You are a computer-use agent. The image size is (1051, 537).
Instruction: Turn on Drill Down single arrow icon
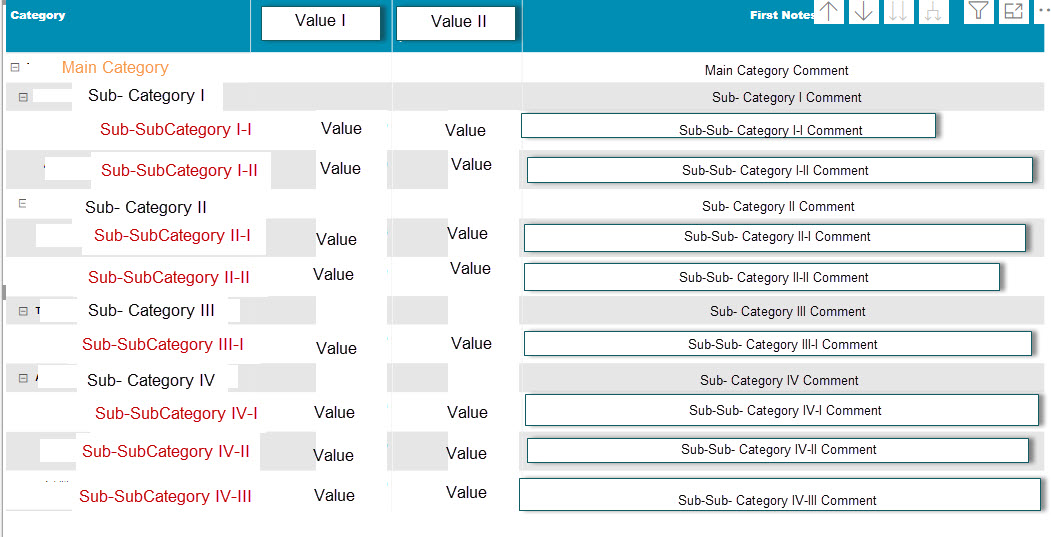coord(863,11)
